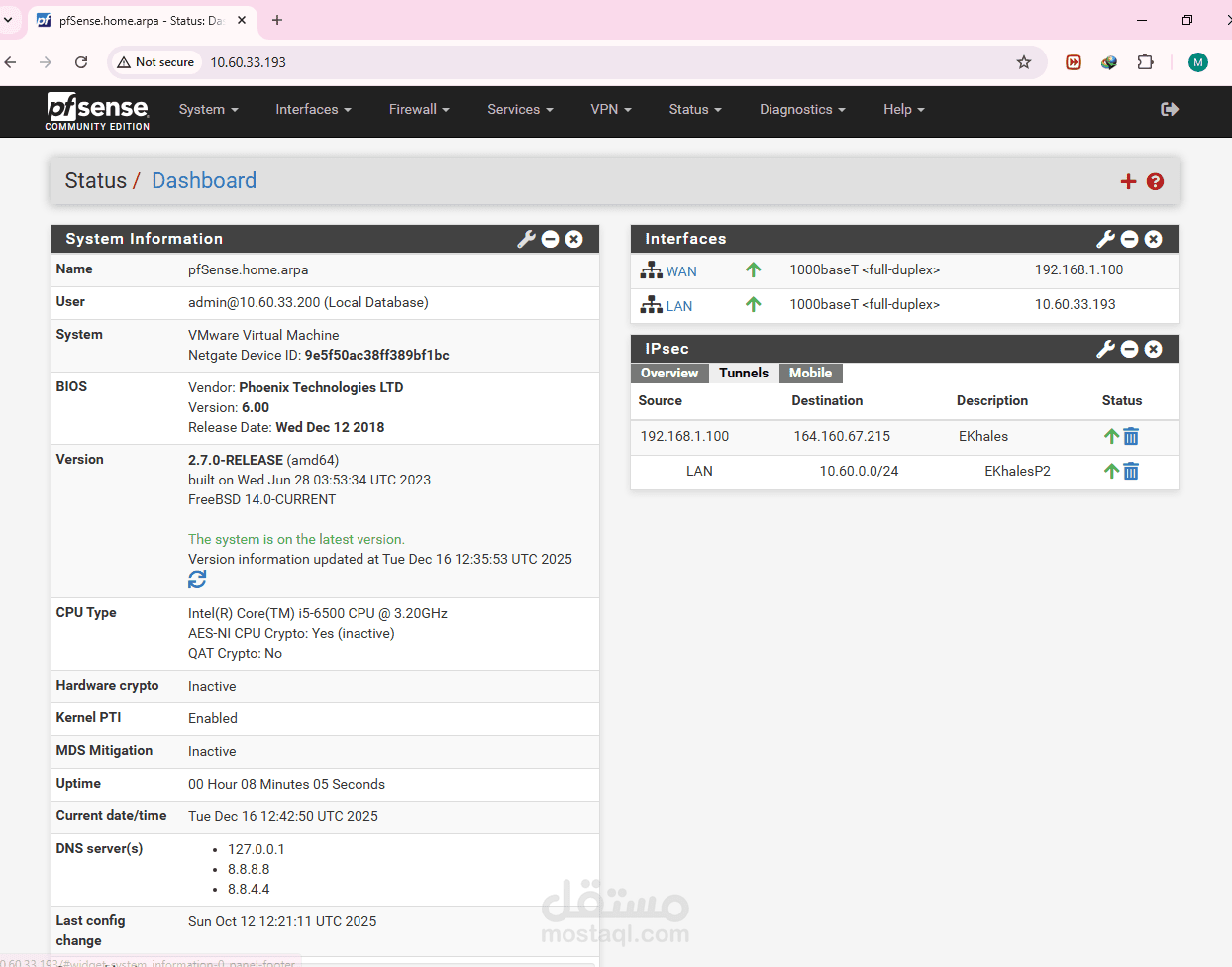Open System Information widget settings via wrench icon
The image size is (1232, 967).
click(526, 239)
